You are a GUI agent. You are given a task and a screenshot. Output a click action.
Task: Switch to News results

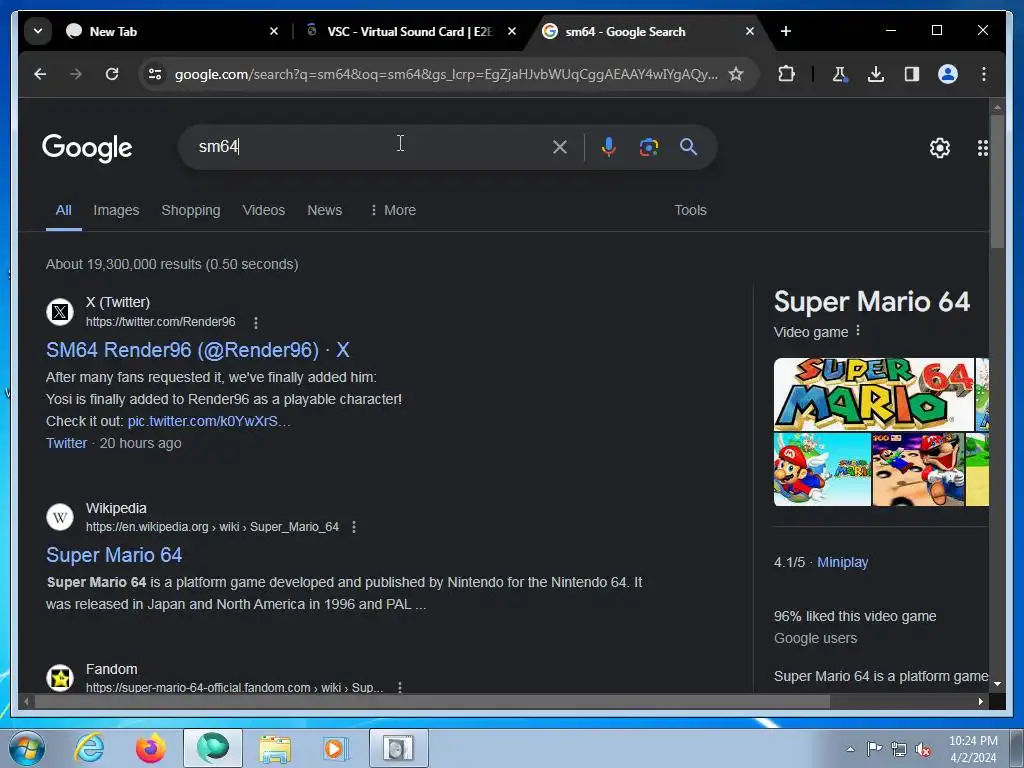point(325,210)
